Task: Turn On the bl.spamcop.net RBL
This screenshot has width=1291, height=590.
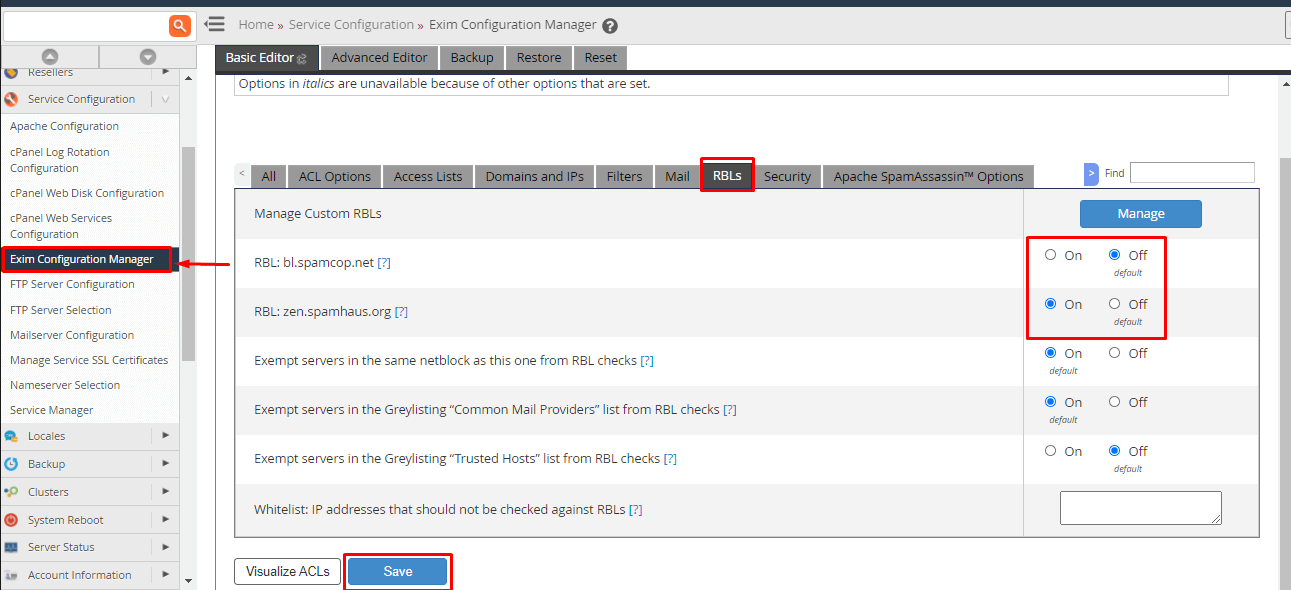Action: pyautogui.click(x=1050, y=255)
